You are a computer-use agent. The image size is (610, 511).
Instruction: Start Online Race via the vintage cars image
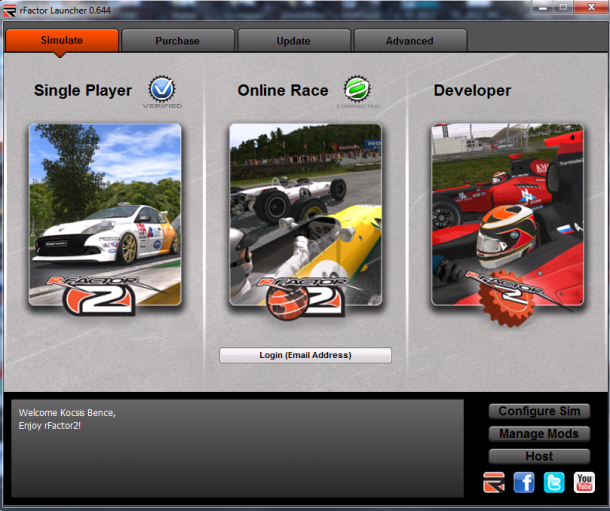coord(305,215)
